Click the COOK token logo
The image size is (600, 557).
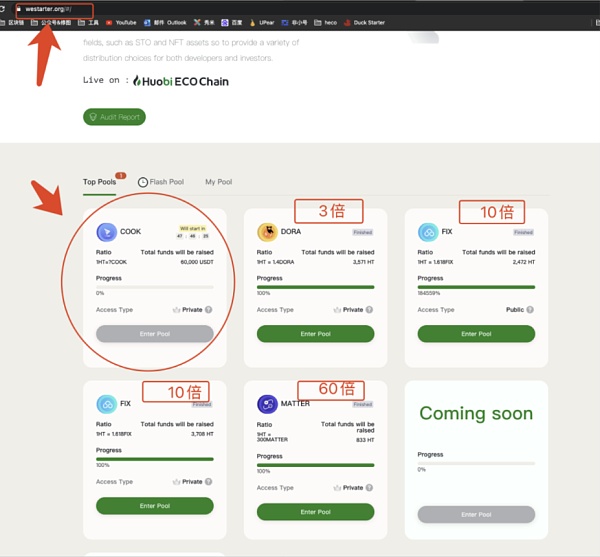coord(106,232)
